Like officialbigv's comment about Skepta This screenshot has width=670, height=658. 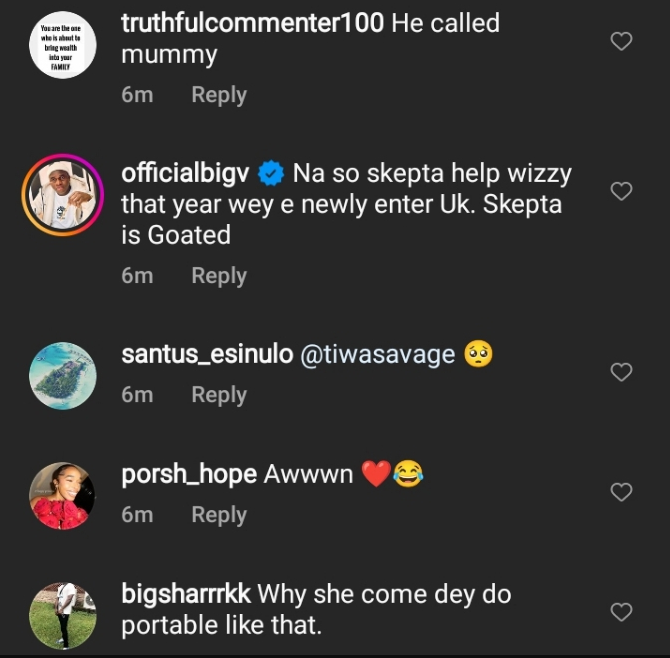(621, 191)
